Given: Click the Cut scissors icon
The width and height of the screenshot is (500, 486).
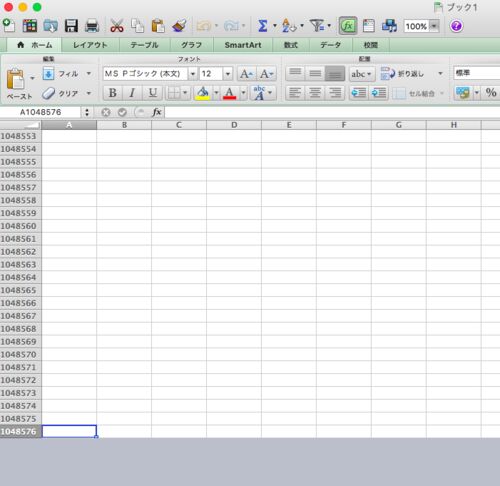Looking at the screenshot, I should (117, 26).
